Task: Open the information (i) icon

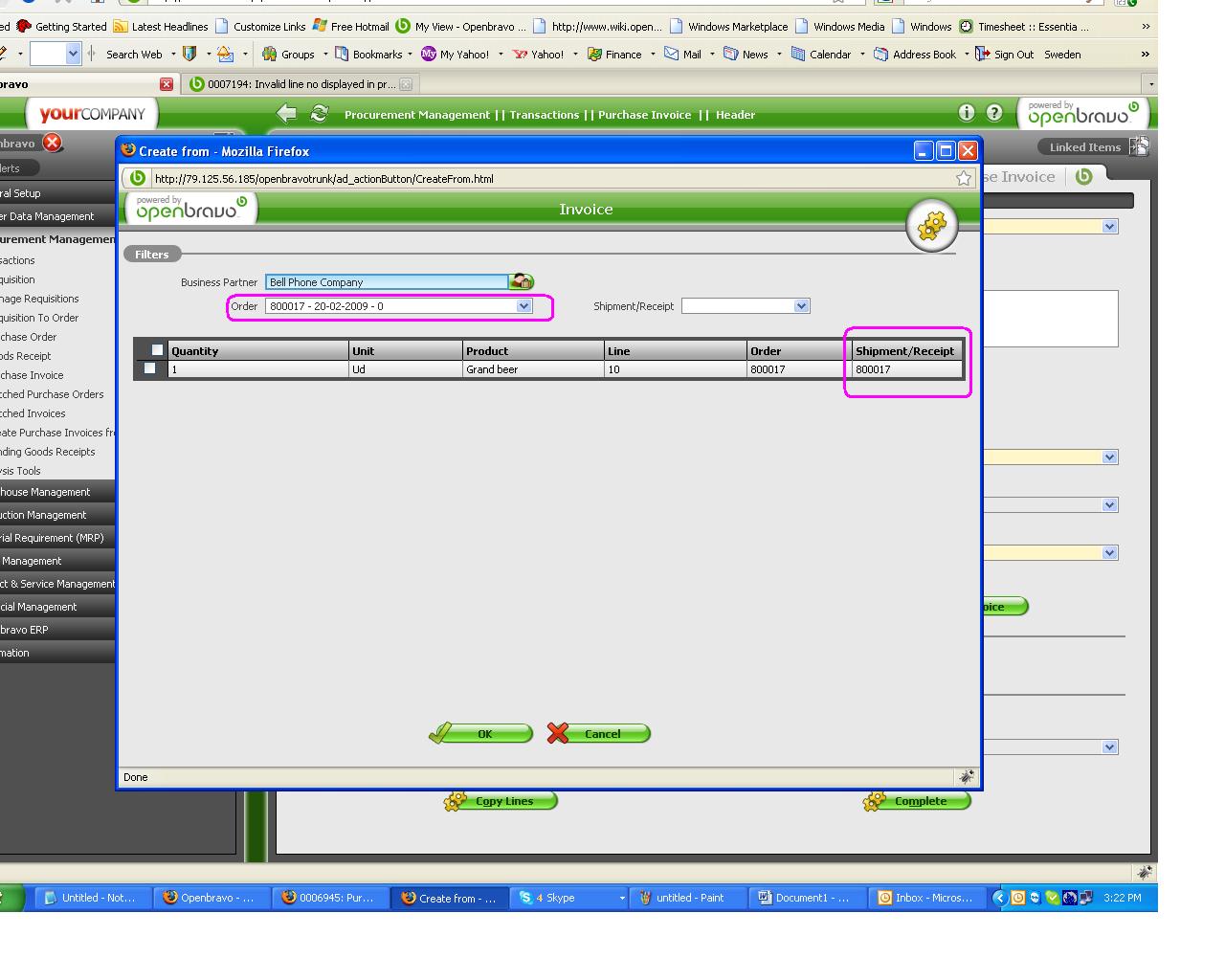Action: click(967, 113)
